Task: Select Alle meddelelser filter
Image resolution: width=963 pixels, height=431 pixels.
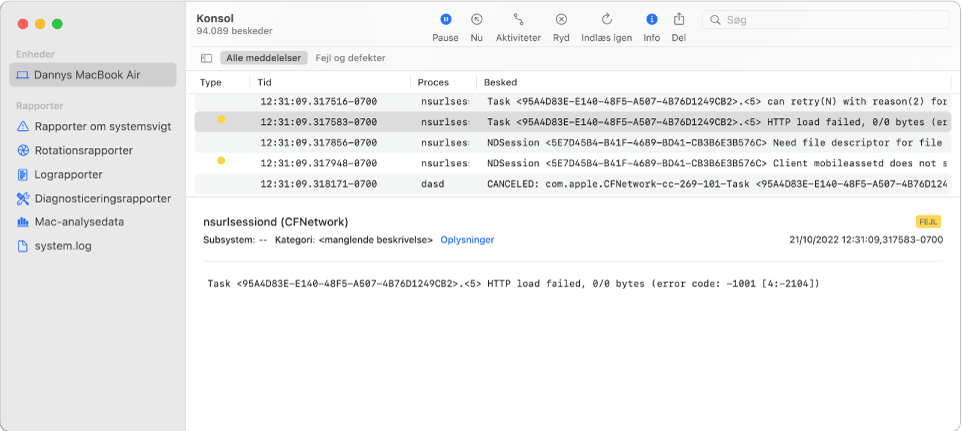Action: point(263,58)
